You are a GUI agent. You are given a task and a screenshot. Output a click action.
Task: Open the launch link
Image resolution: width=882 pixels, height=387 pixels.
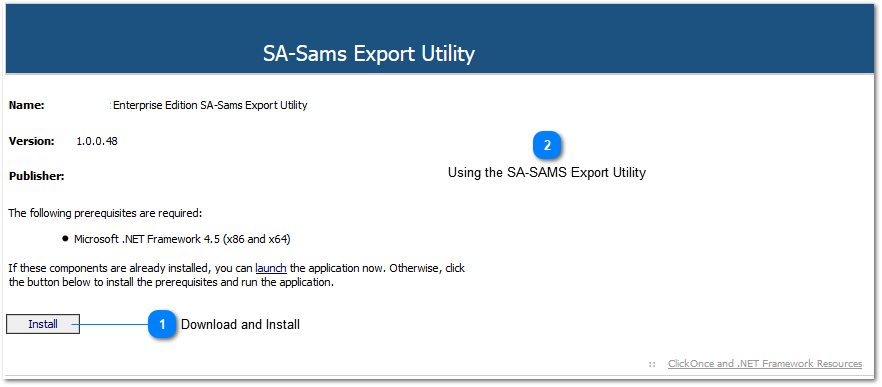(271, 268)
